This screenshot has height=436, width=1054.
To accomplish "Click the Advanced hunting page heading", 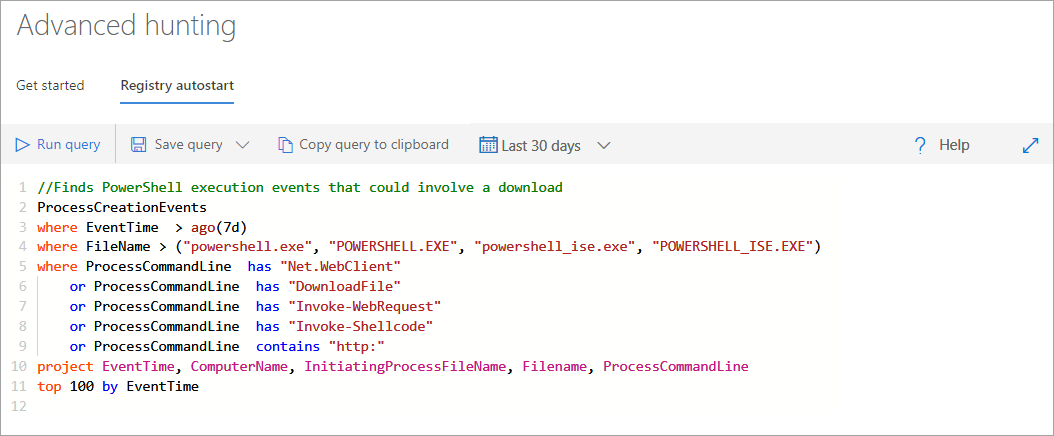I will [x=126, y=26].
